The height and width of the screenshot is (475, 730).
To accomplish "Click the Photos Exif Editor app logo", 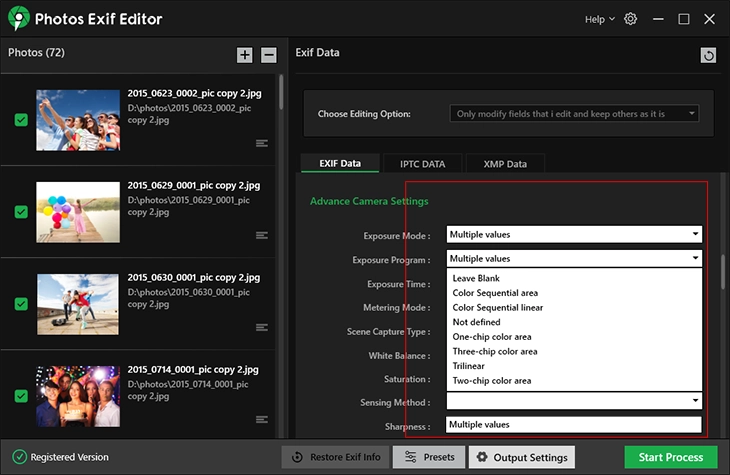I will pyautogui.click(x=16, y=19).
